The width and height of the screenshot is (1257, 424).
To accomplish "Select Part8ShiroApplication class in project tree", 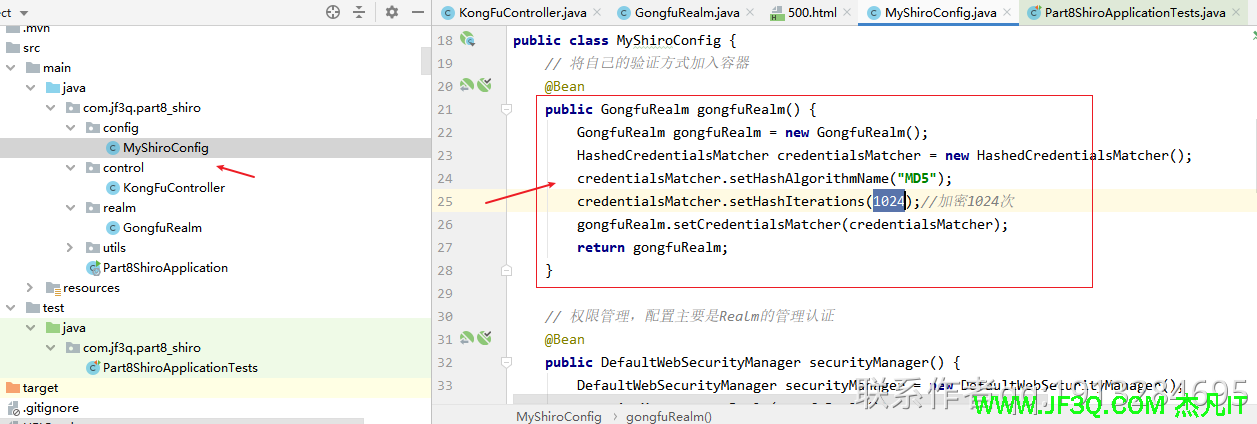I will tap(165, 268).
